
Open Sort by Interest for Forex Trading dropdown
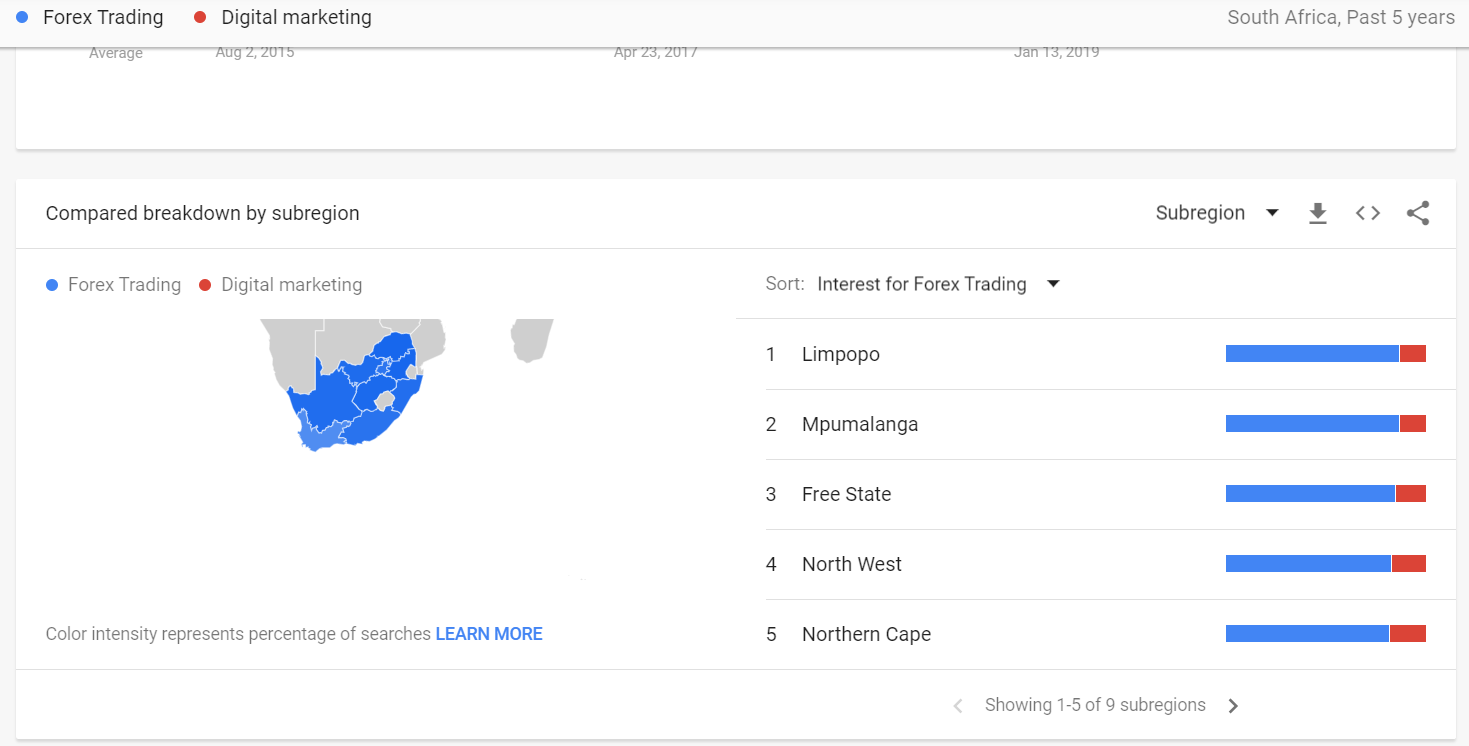[x=921, y=284]
